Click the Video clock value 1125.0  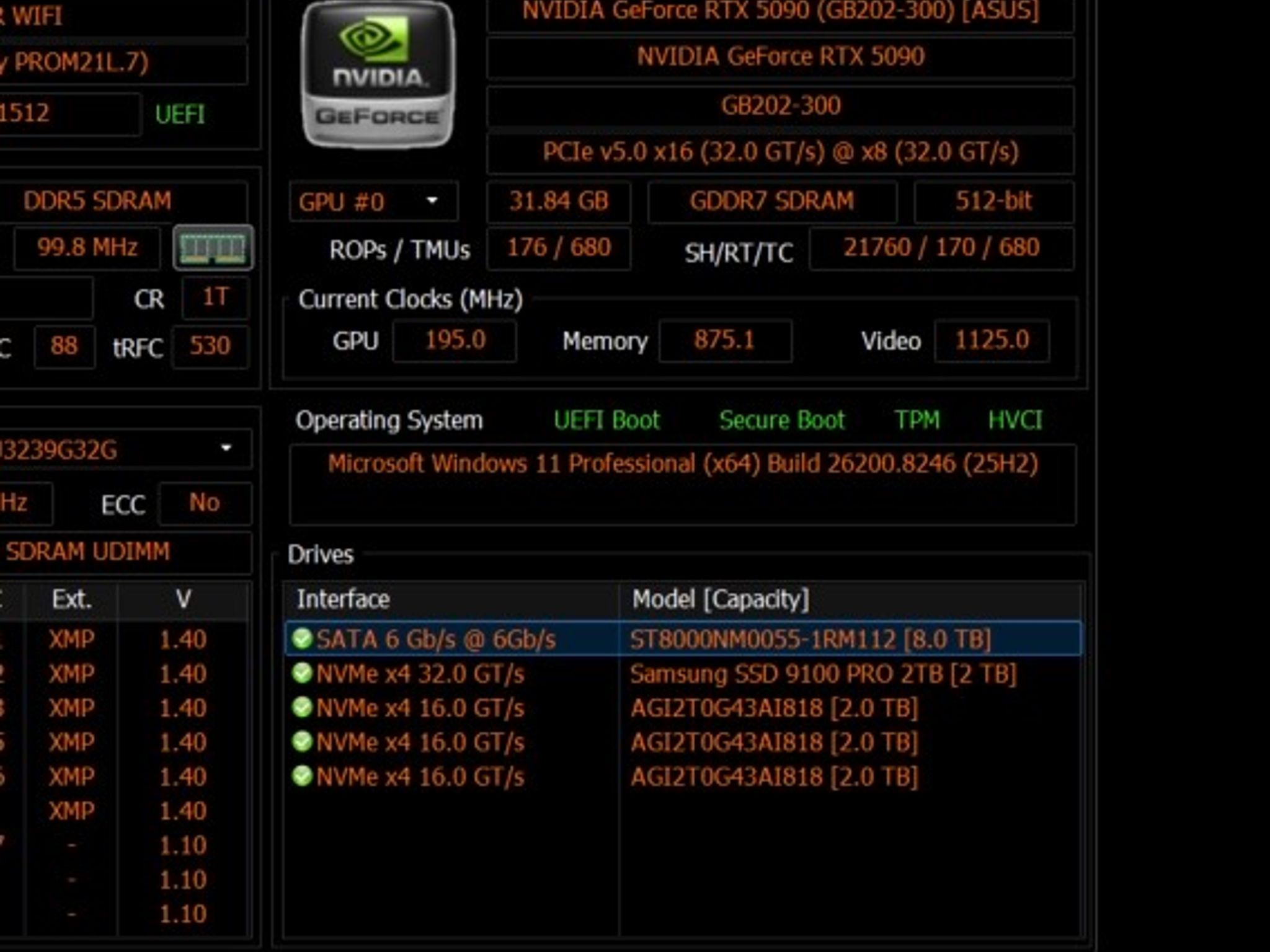pyautogui.click(x=992, y=340)
